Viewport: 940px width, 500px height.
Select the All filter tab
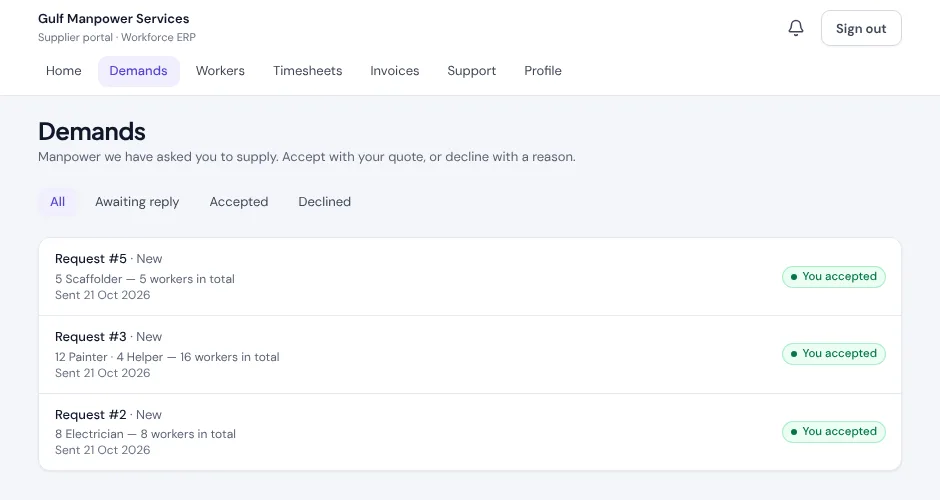[58, 202]
